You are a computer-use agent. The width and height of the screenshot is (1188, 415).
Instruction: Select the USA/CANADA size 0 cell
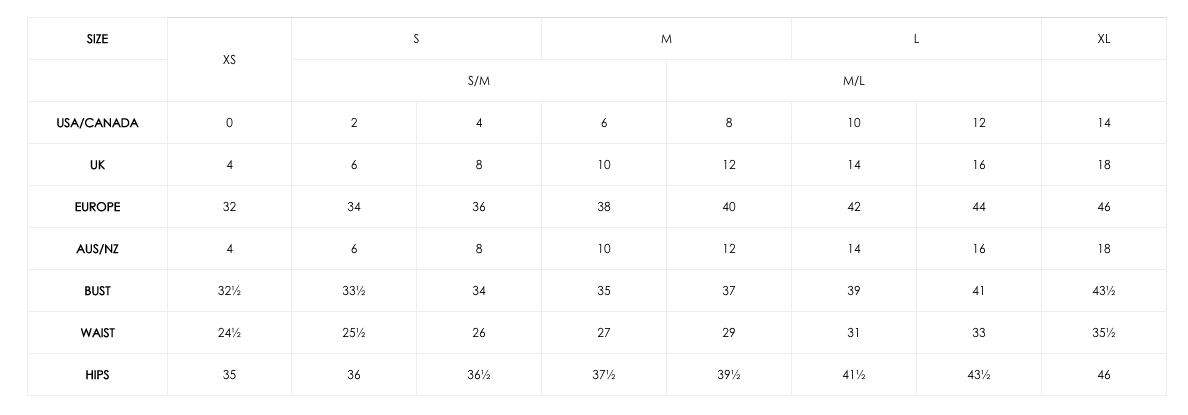(x=229, y=123)
